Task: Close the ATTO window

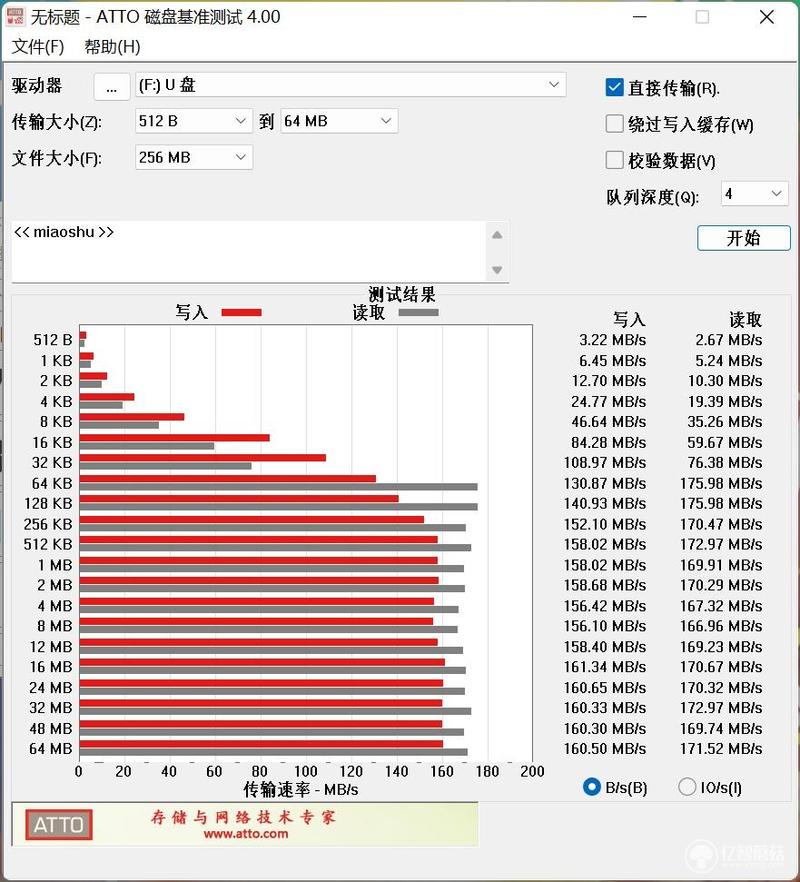Action: coord(766,17)
